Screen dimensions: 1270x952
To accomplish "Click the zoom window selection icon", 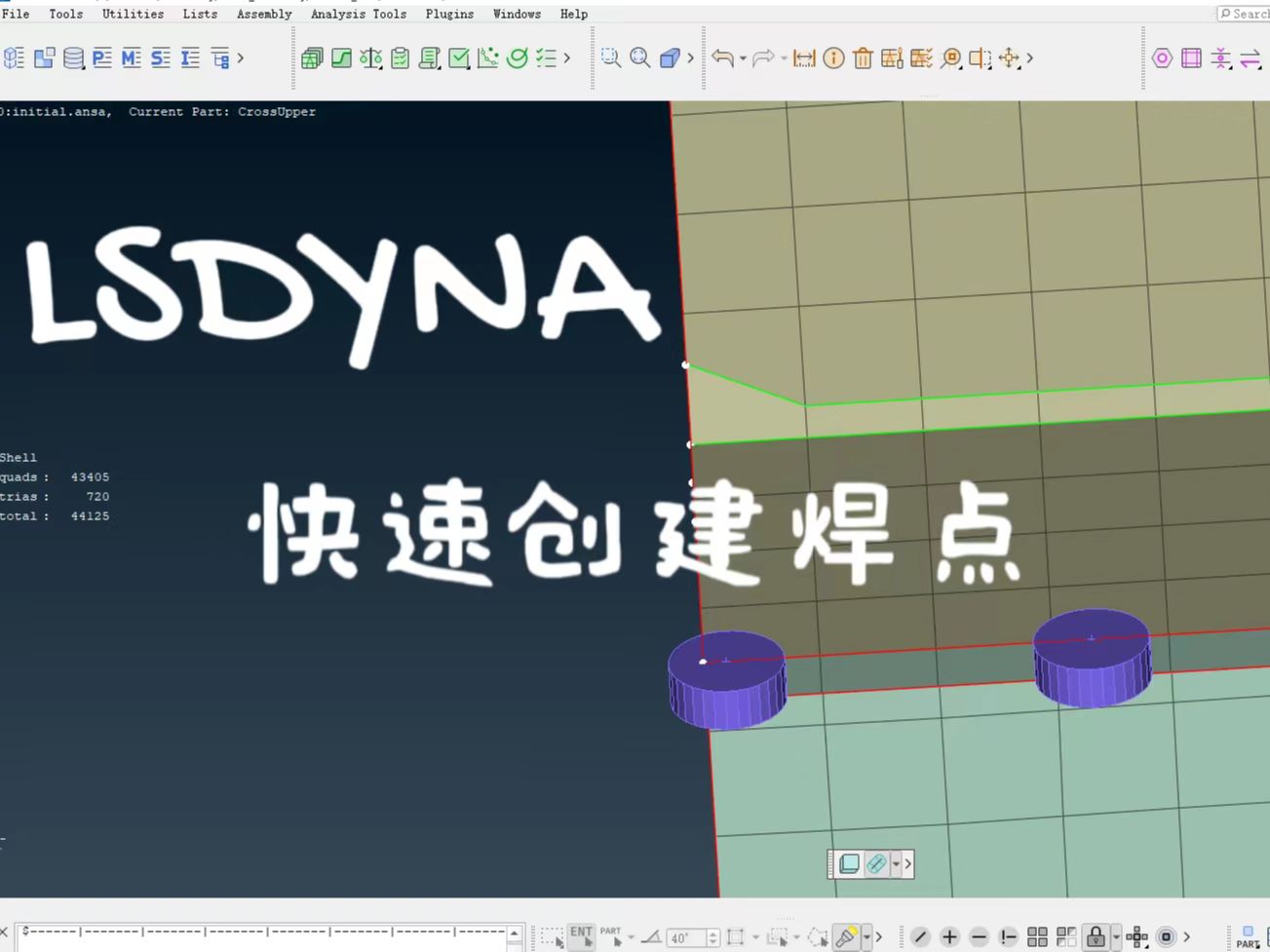I will pyautogui.click(x=610, y=58).
